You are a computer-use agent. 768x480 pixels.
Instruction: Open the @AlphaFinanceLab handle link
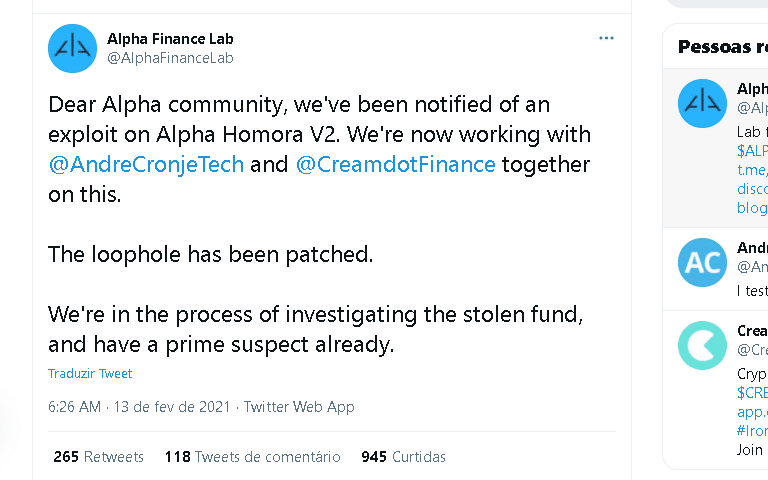(170, 58)
